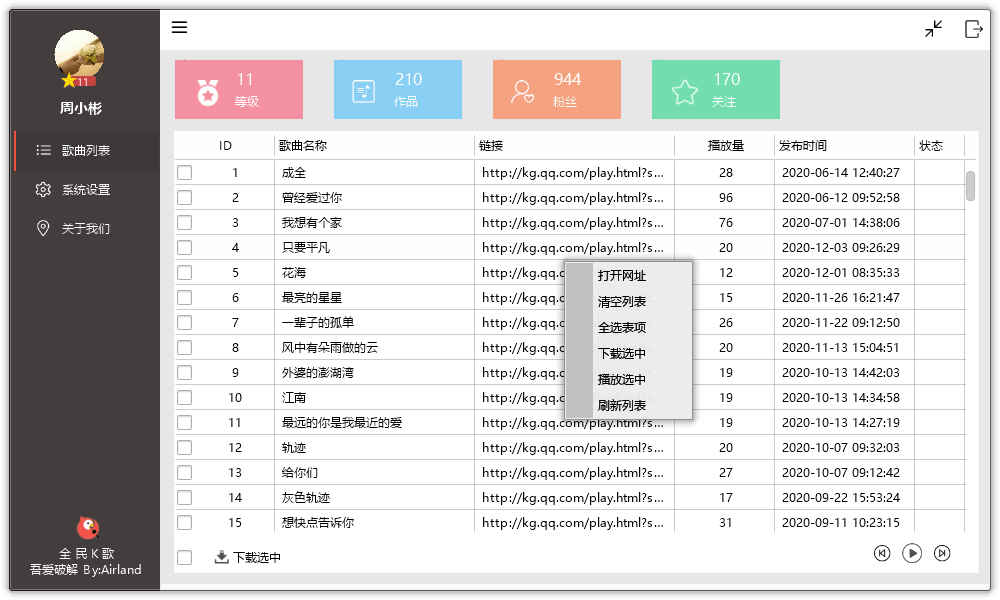The width and height of the screenshot is (1000, 600).
Task: Check the checkbox for song 成全
Action: coord(183,172)
